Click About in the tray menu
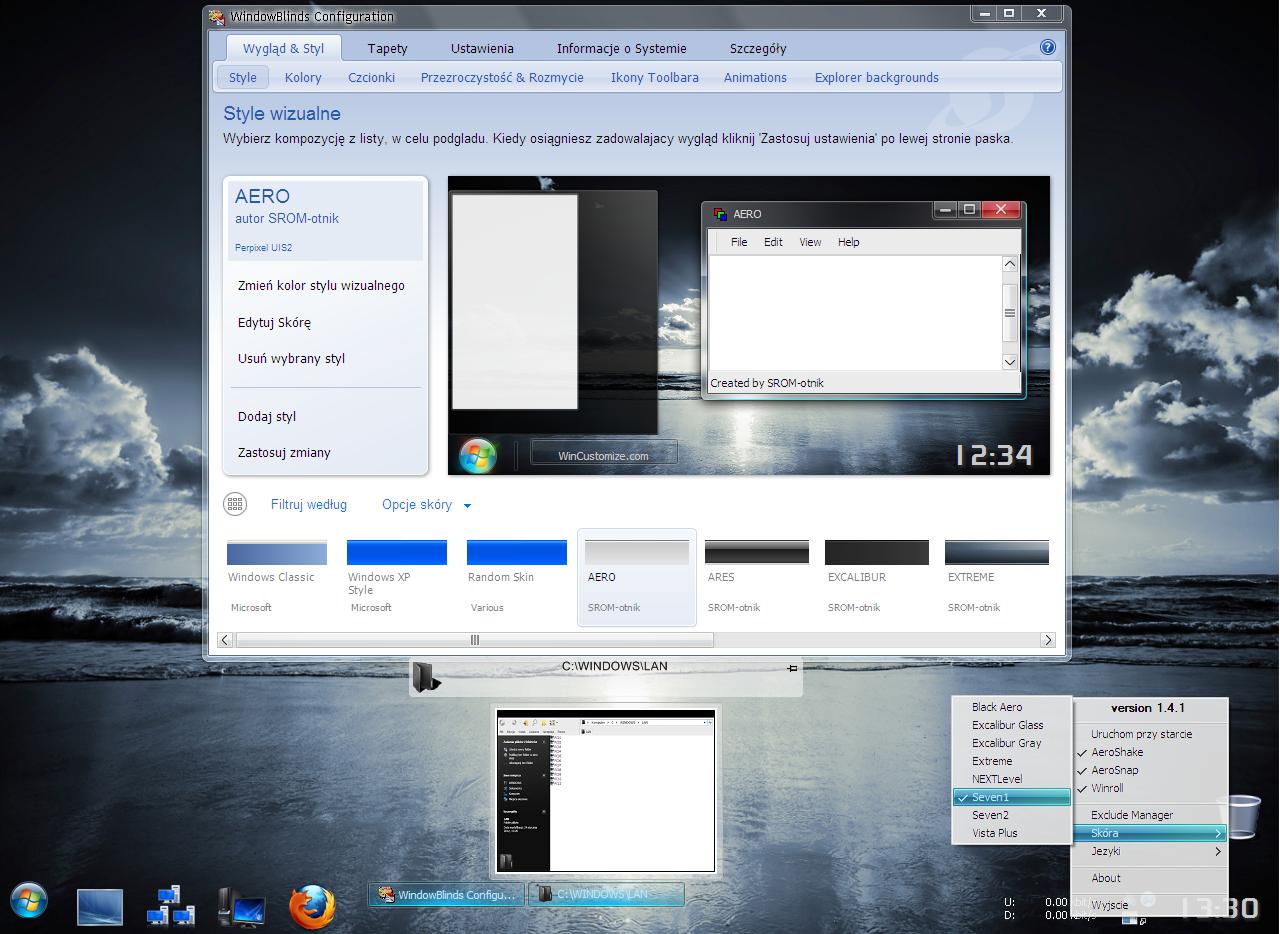This screenshot has height=934, width=1280. 1149,878
